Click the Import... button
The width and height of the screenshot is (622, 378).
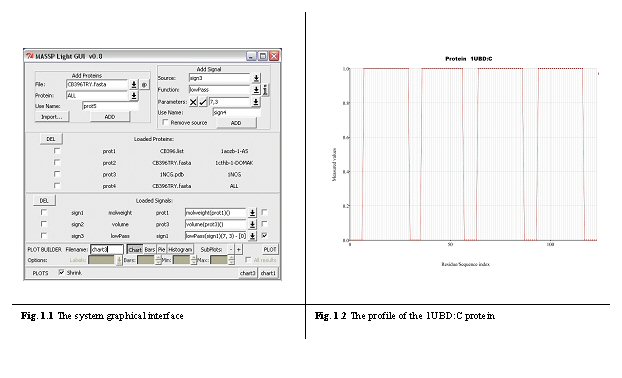(52, 117)
